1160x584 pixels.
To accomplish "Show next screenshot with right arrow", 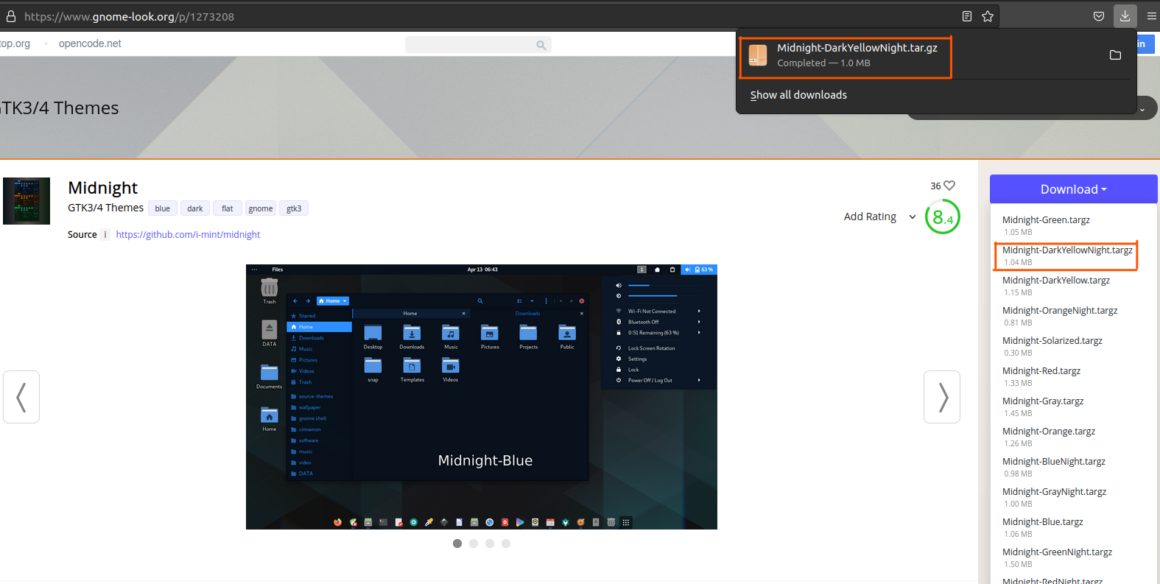I will pos(941,397).
